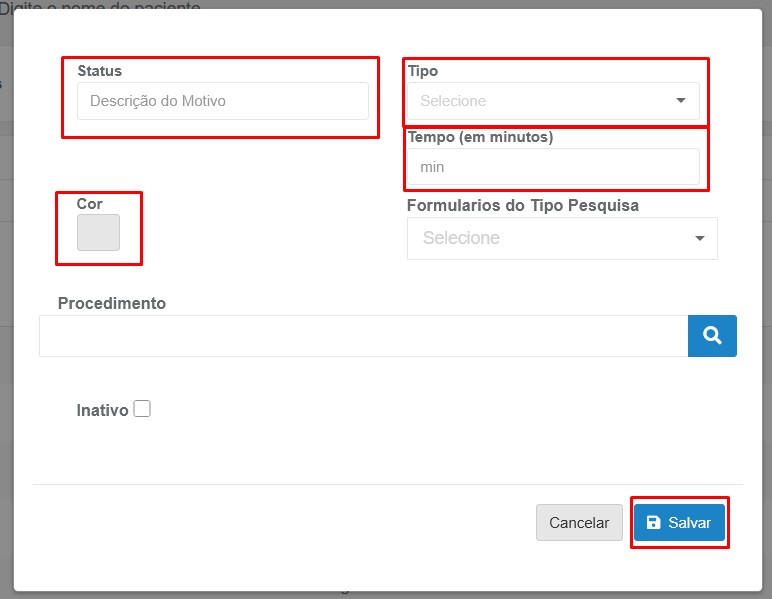Click the Status field label
772x599 pixels.
(99, 71)
